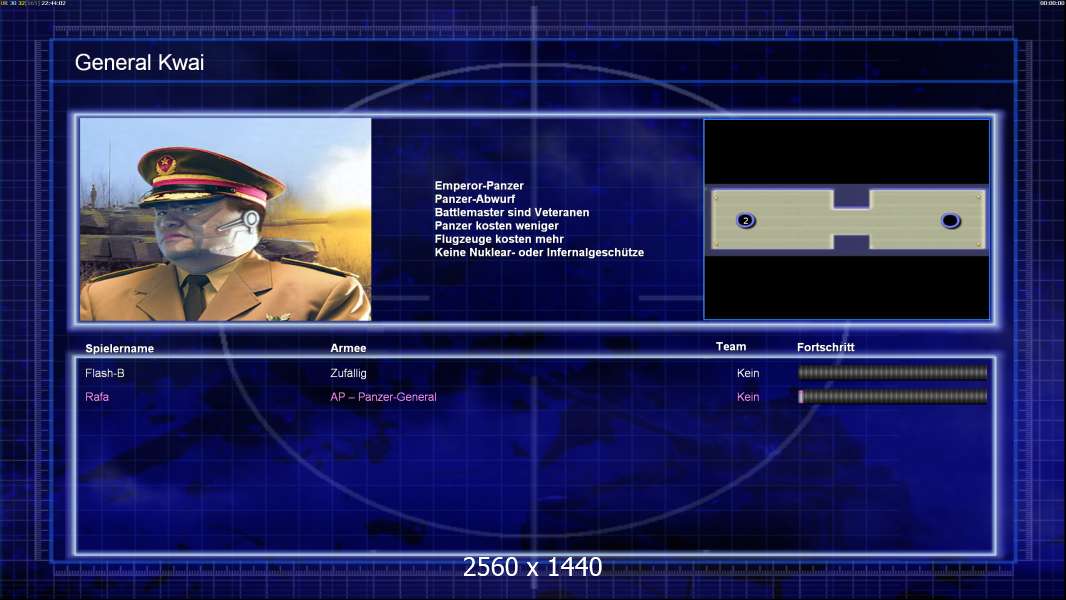Click the map preview thumbnail
This screenshot has height=600, width=1066.
click(x=846, y=219)
